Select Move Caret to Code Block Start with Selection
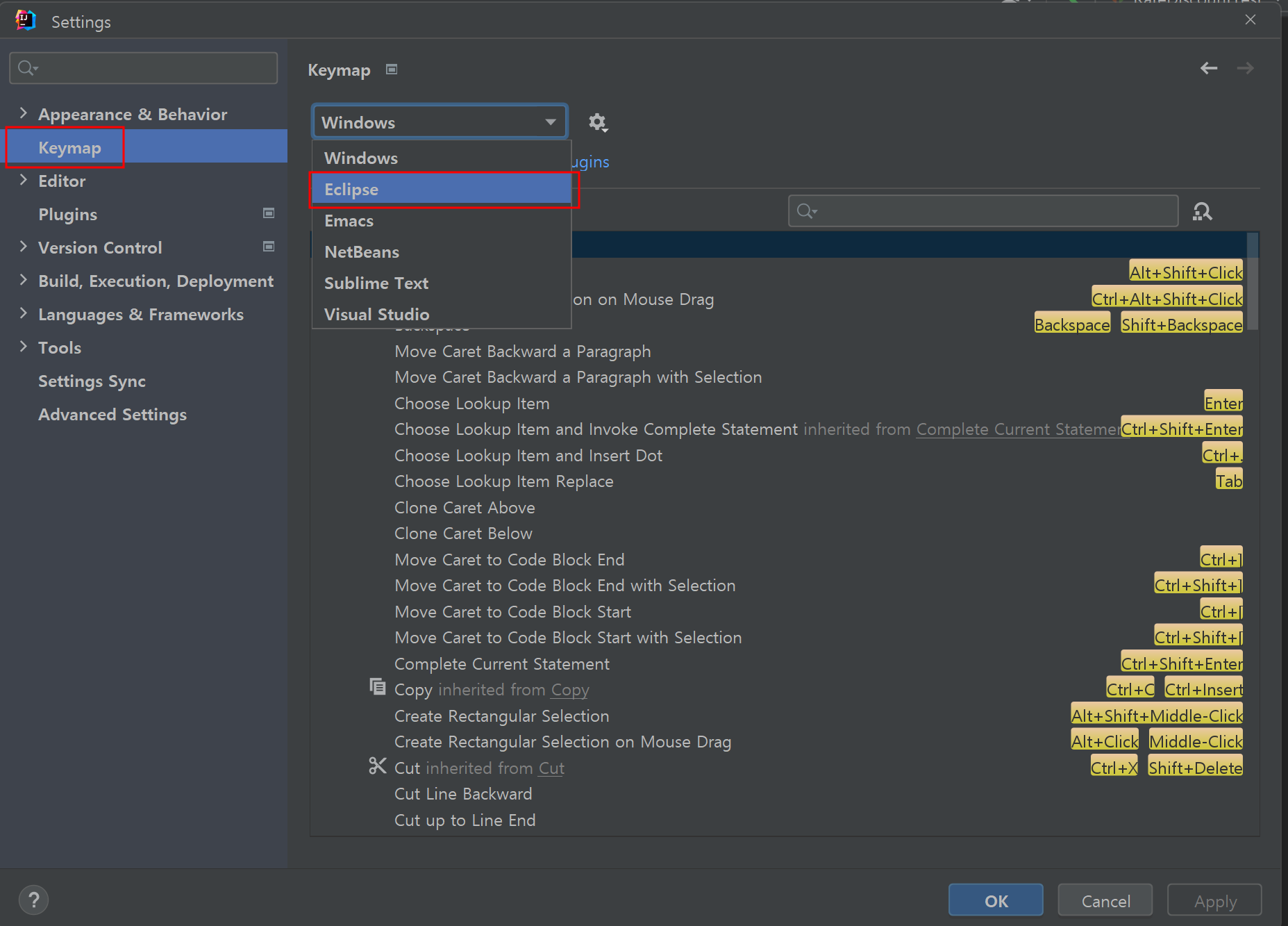This screenshot has height=926, width=1288. click(568, 638)
